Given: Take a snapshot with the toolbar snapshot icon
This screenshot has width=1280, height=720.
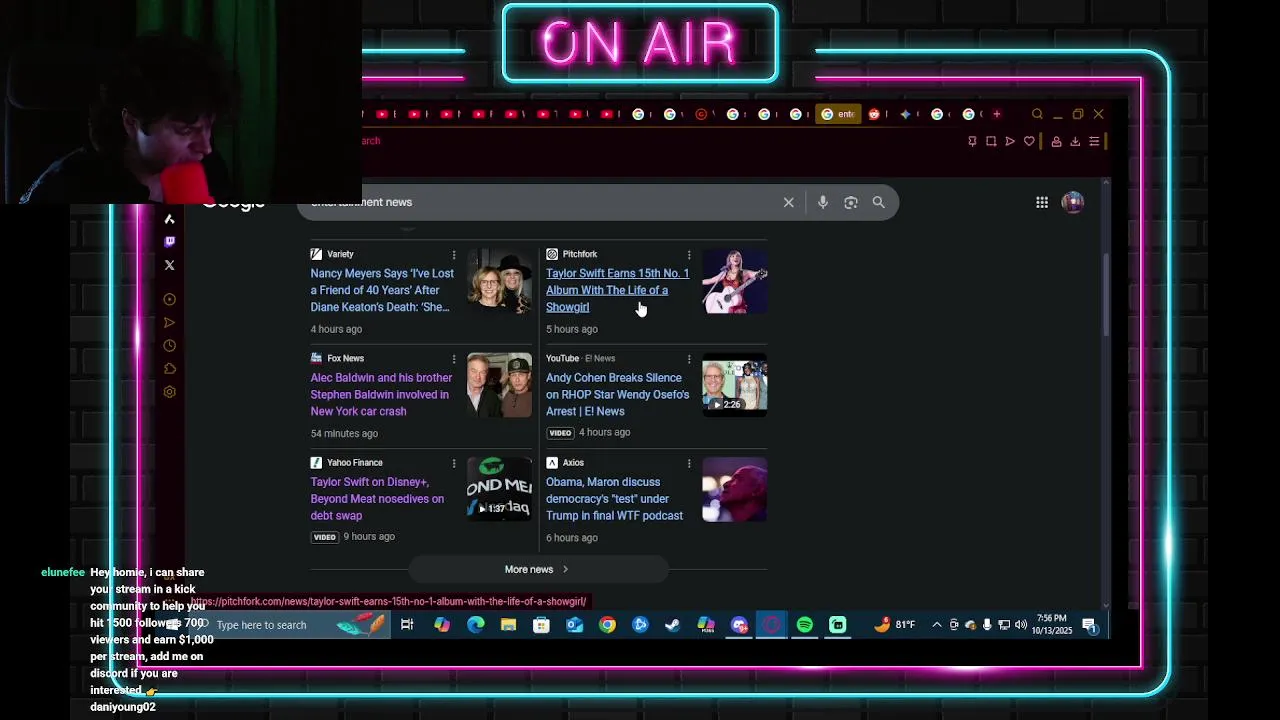Looking at the screenshot, I should click(x=991, y=142).
